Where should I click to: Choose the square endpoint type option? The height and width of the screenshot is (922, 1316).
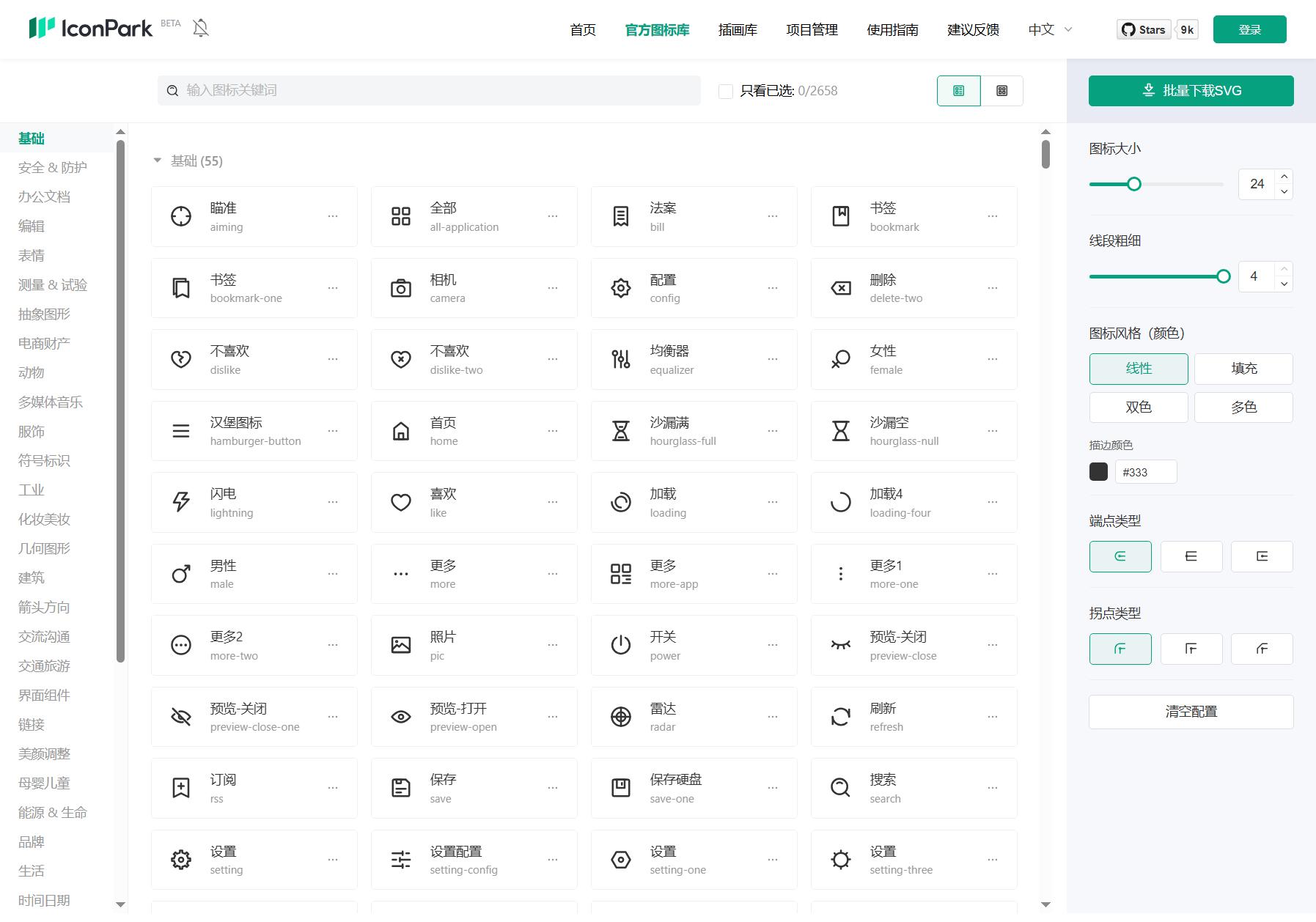[1262, 556]
